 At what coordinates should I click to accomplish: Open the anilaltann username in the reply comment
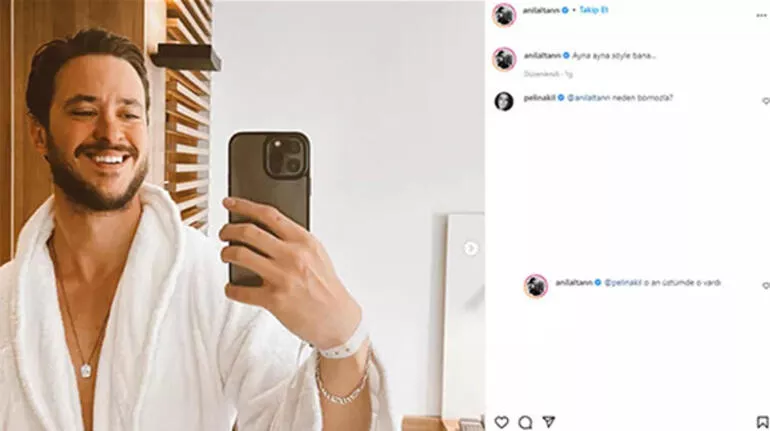574,282
